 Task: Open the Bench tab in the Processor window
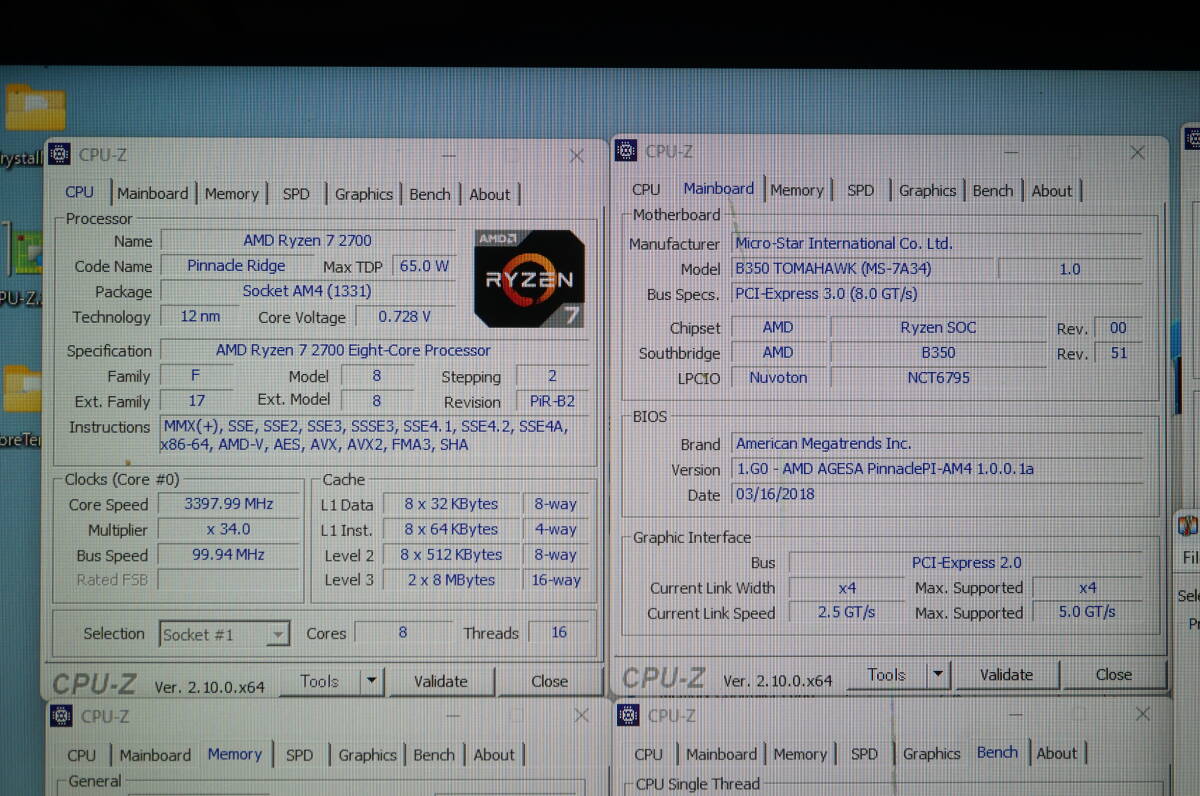430,194
